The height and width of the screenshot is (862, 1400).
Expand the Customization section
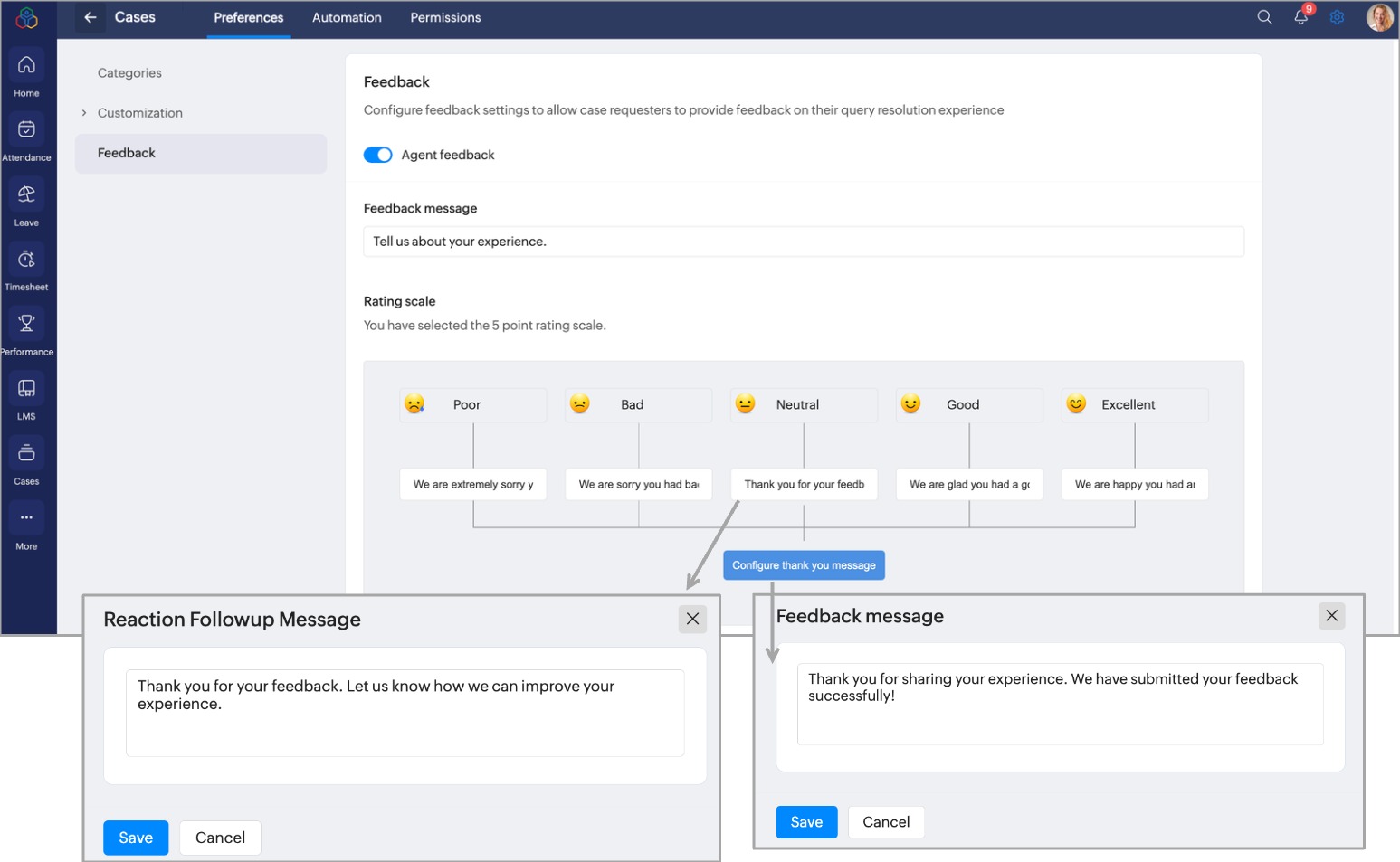(84, 113)
